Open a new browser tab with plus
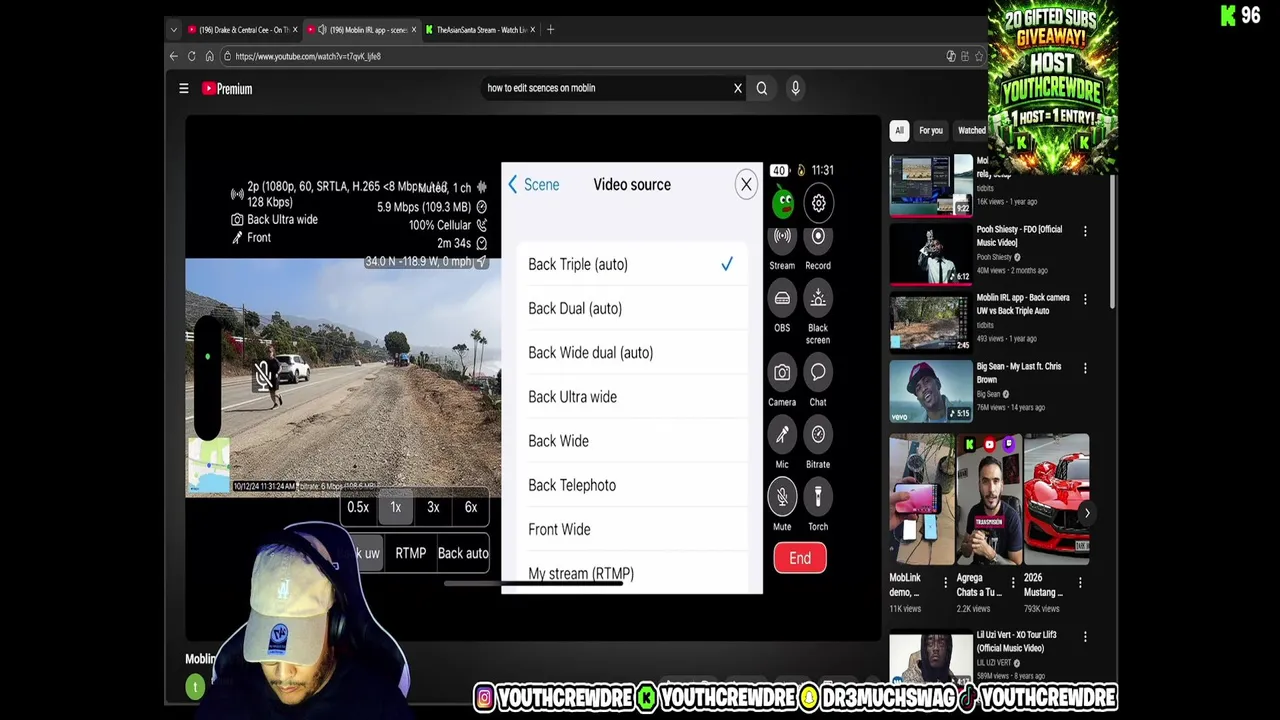 click(550, 30)
